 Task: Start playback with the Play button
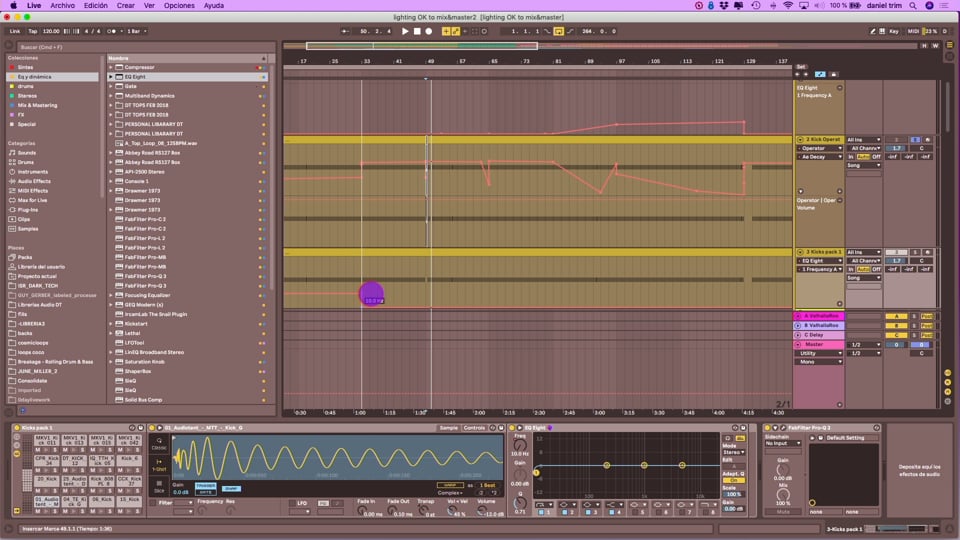[x=405, y=31]
